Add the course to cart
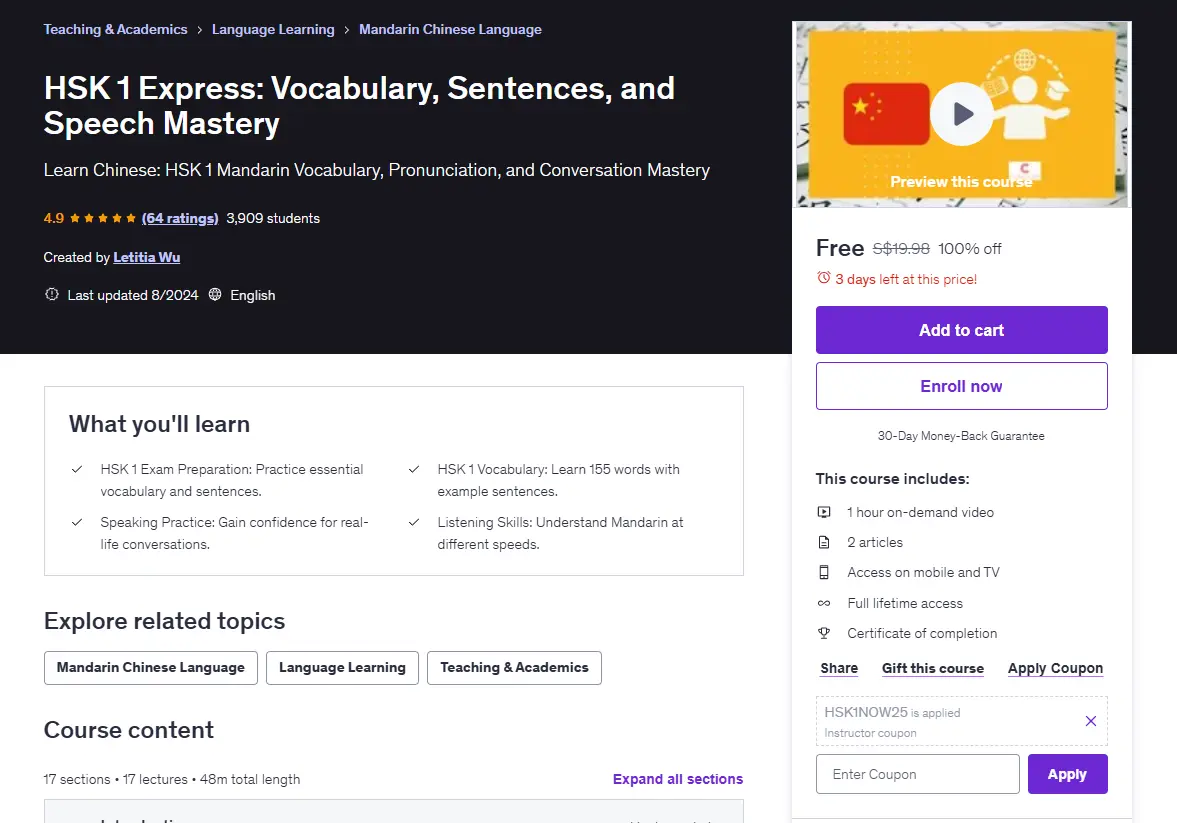This screenshot has width=1177, height=823. pyautogui.click(x=962, y=330)
